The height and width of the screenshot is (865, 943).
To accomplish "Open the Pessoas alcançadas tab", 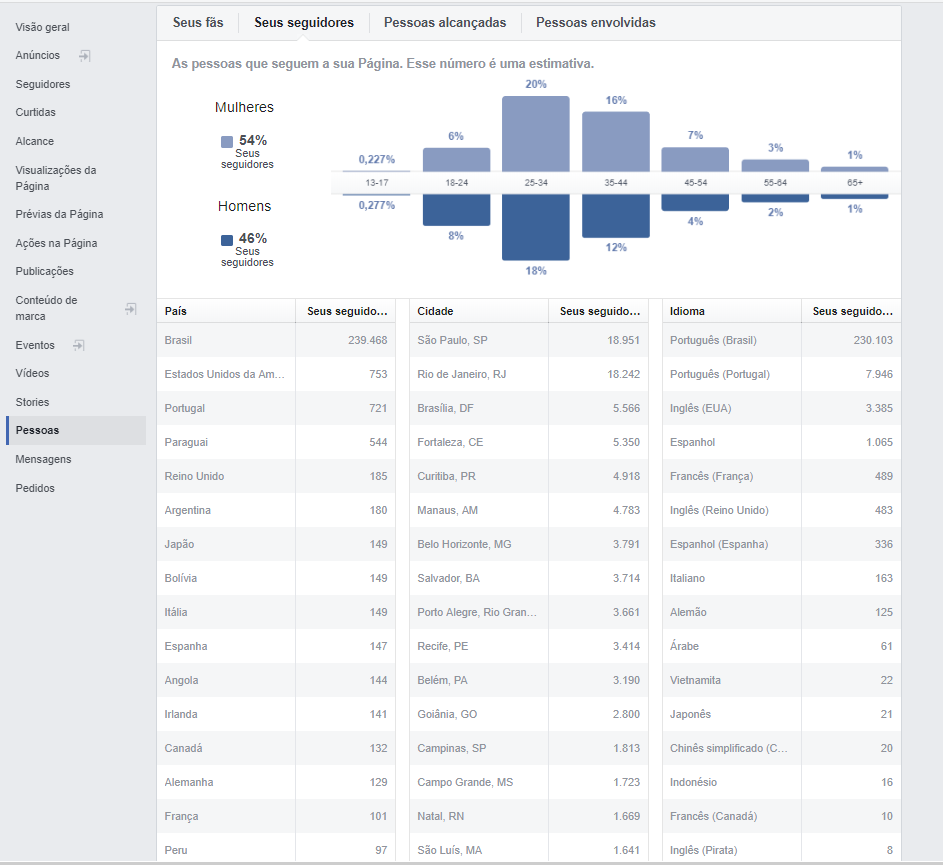I will coord(445,22).
